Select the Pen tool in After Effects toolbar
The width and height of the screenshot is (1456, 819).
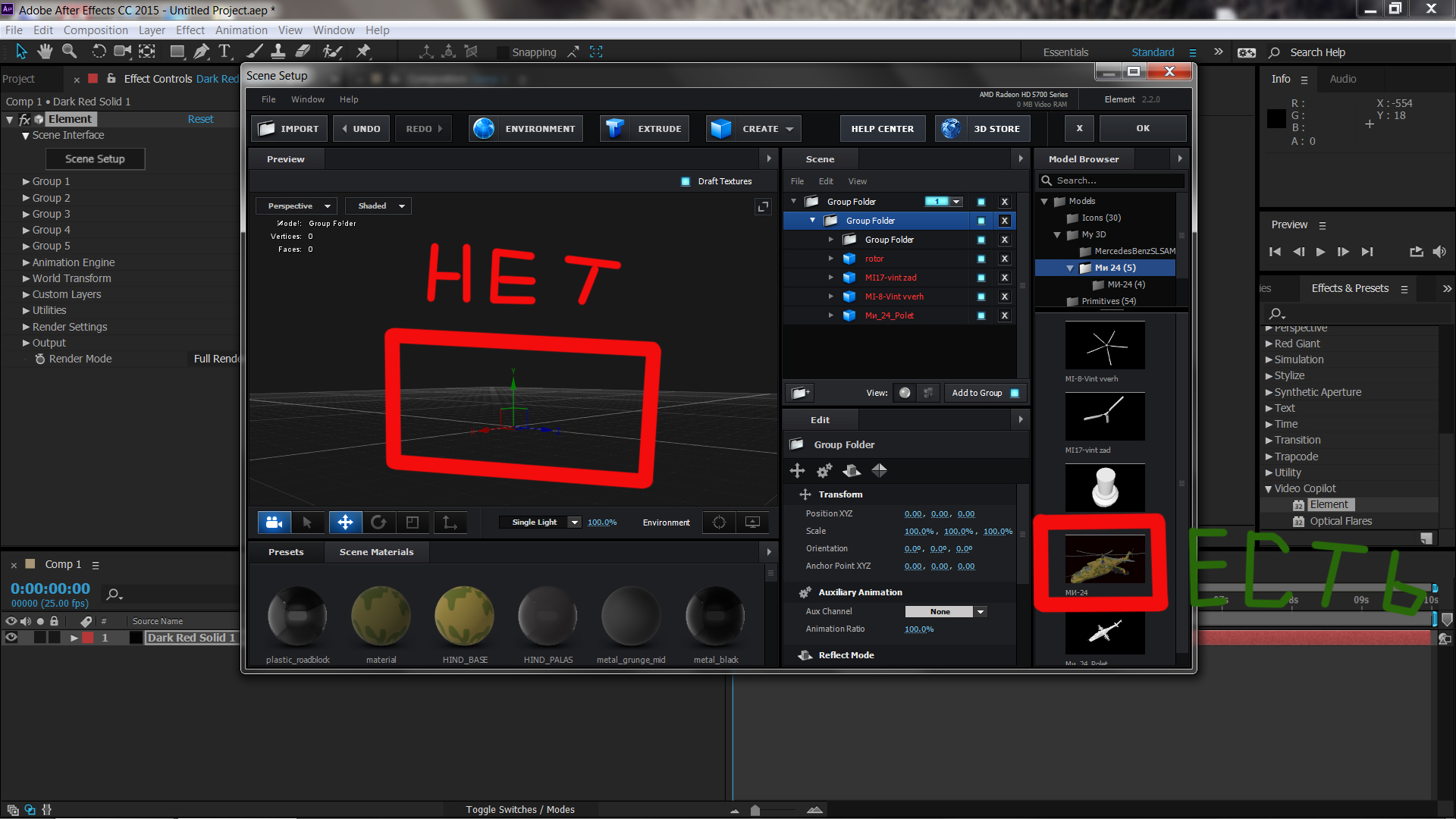click(x=201, y=52)
